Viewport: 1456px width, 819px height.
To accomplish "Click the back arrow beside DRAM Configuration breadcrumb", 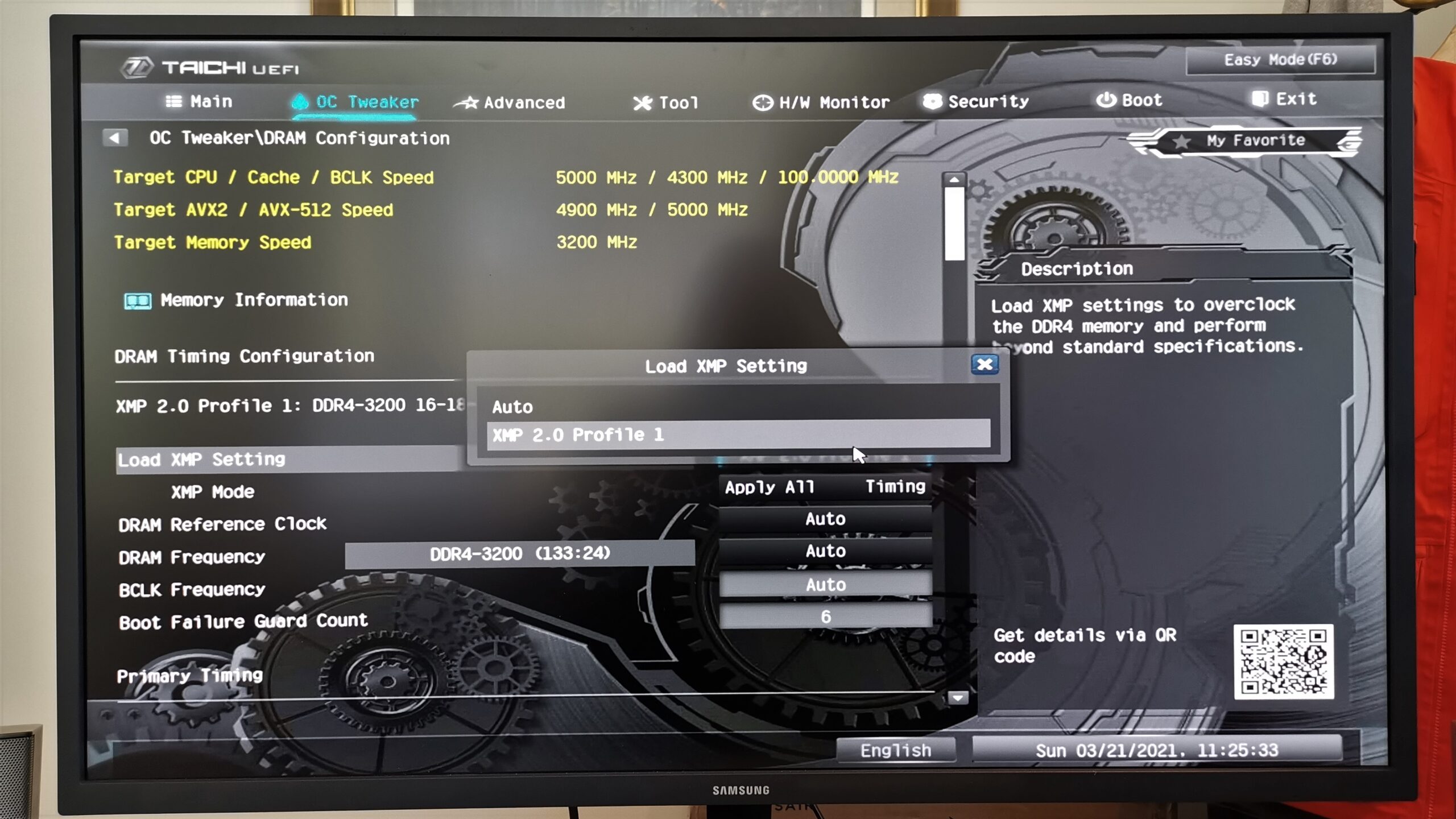I will coord(115,138).
